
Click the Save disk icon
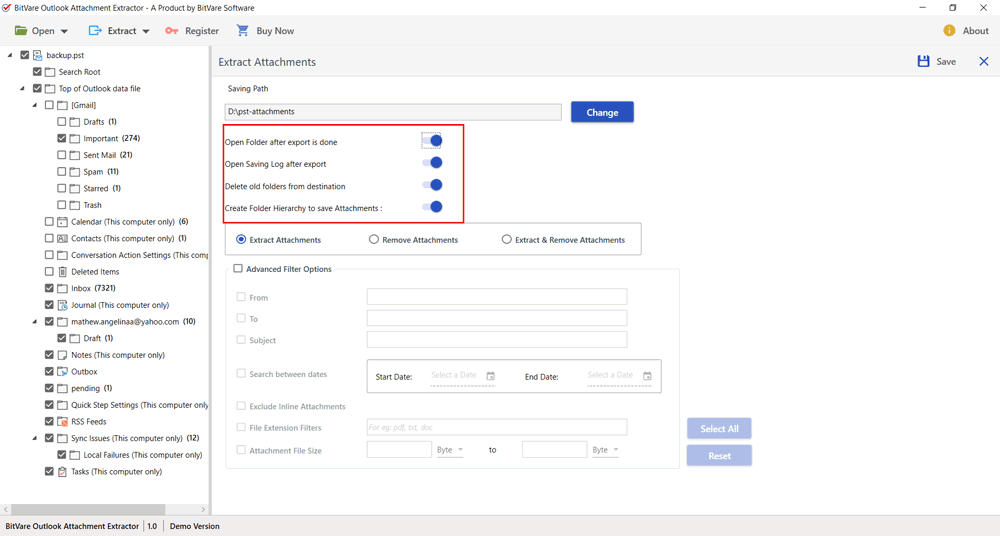[x=923, y=62]
